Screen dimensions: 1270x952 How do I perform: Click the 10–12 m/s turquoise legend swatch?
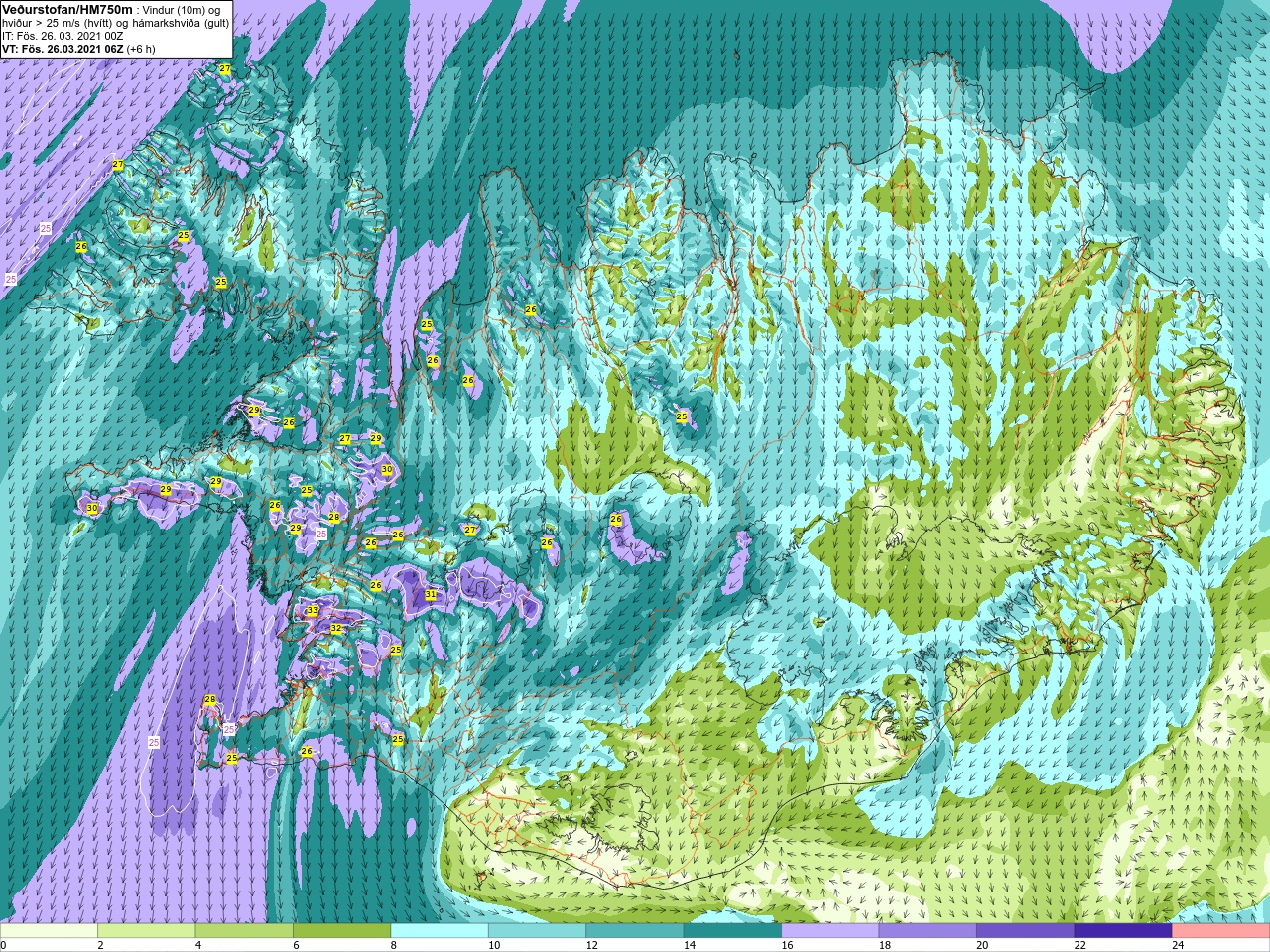pos(537,931)
